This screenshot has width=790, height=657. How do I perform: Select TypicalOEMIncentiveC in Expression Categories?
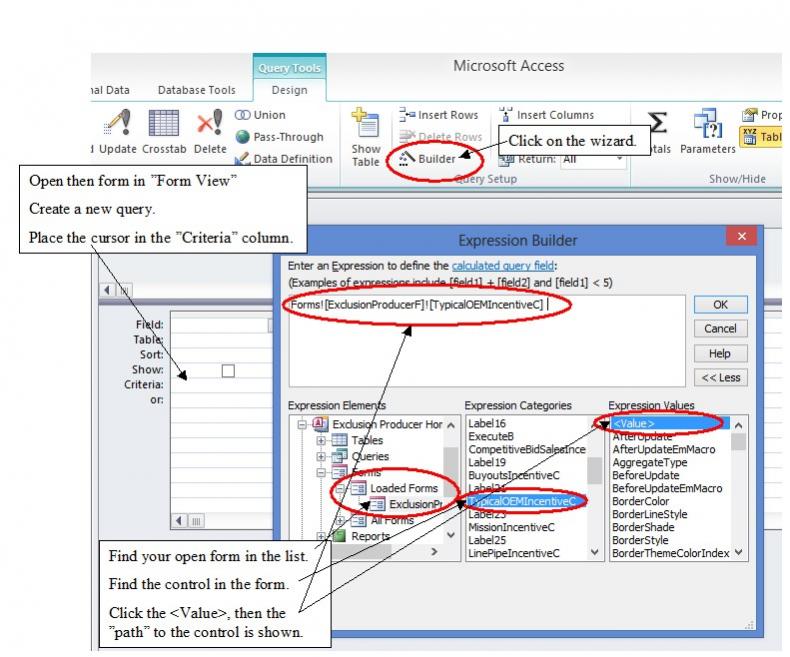click(x=522, y=501)
